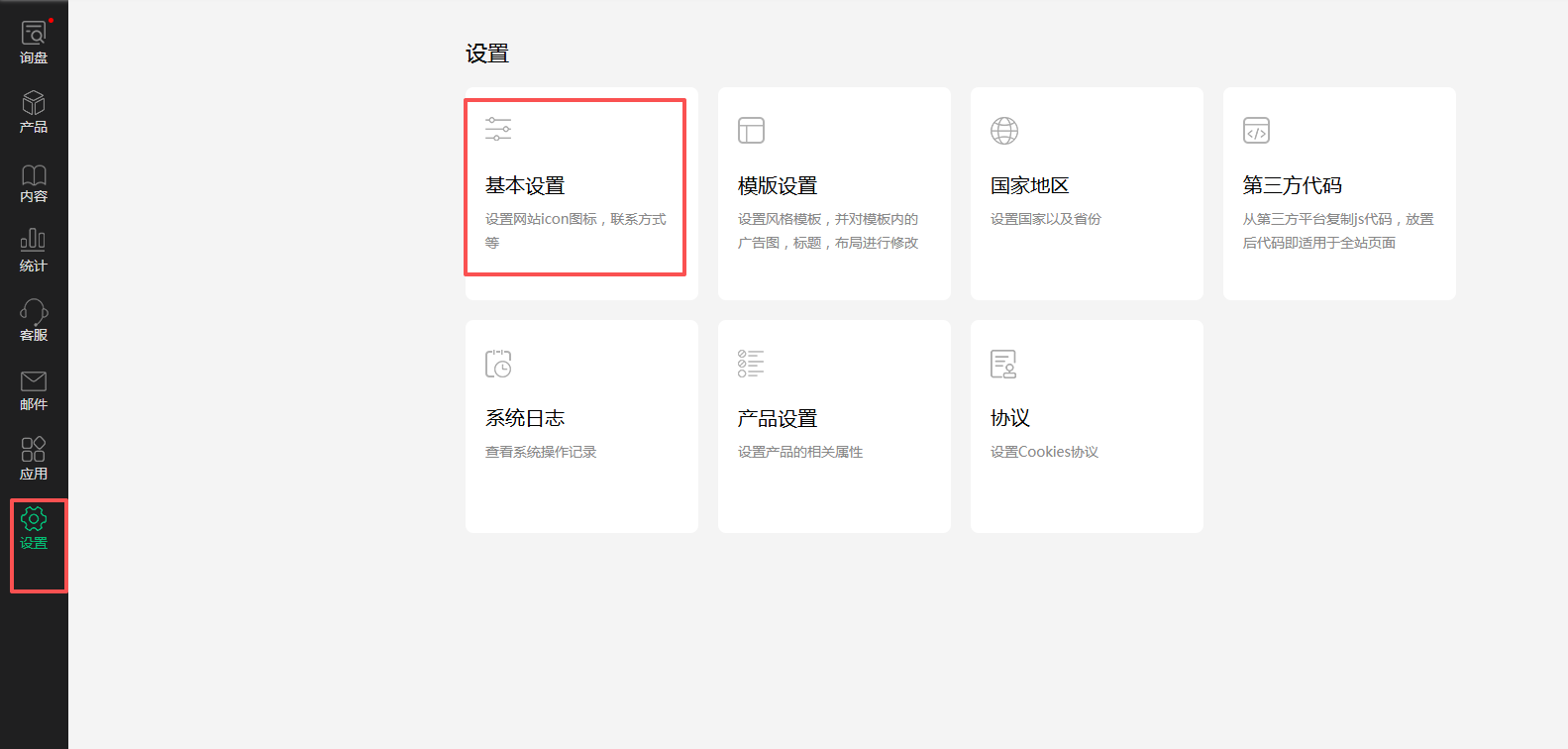This screenshot has width=1568, height=749.
Task: Open the 询盘 inquiry sidebar icon
Action: pyautogui.click(x=34, y=35)
